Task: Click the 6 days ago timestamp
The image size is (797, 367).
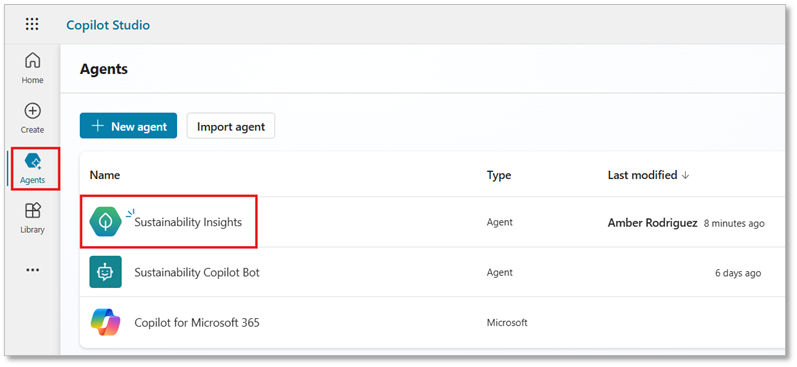Action: [x=738, y=273]
